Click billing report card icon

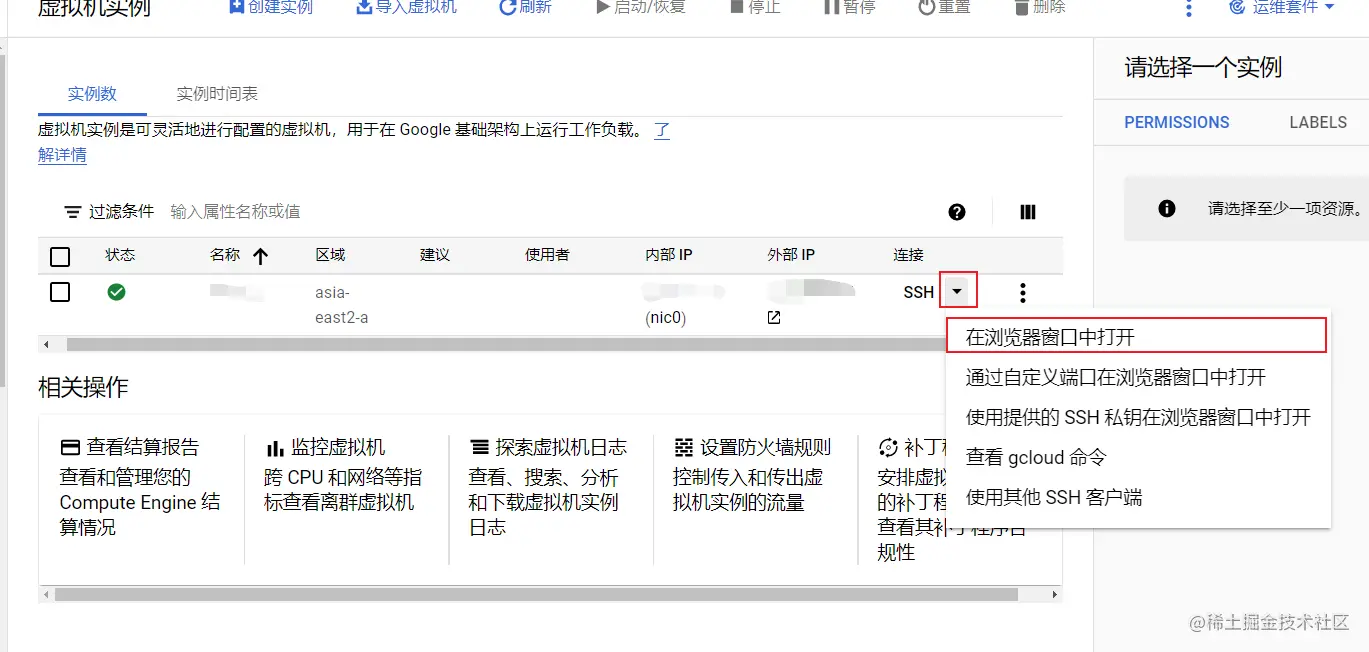[x=70, y=447]
